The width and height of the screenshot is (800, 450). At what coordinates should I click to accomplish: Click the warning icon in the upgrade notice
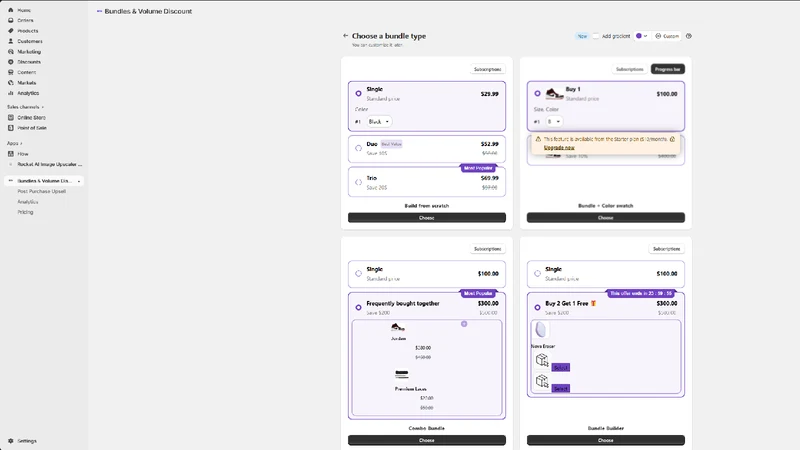(x=538, y=139)
